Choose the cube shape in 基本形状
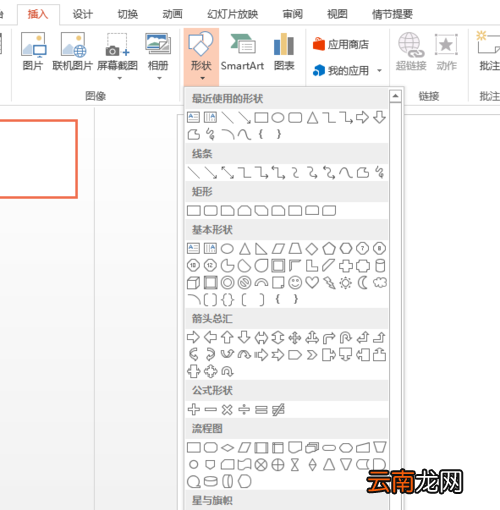Image resolution: width=500 pixels, height=510 pixels. coord(193,283)
